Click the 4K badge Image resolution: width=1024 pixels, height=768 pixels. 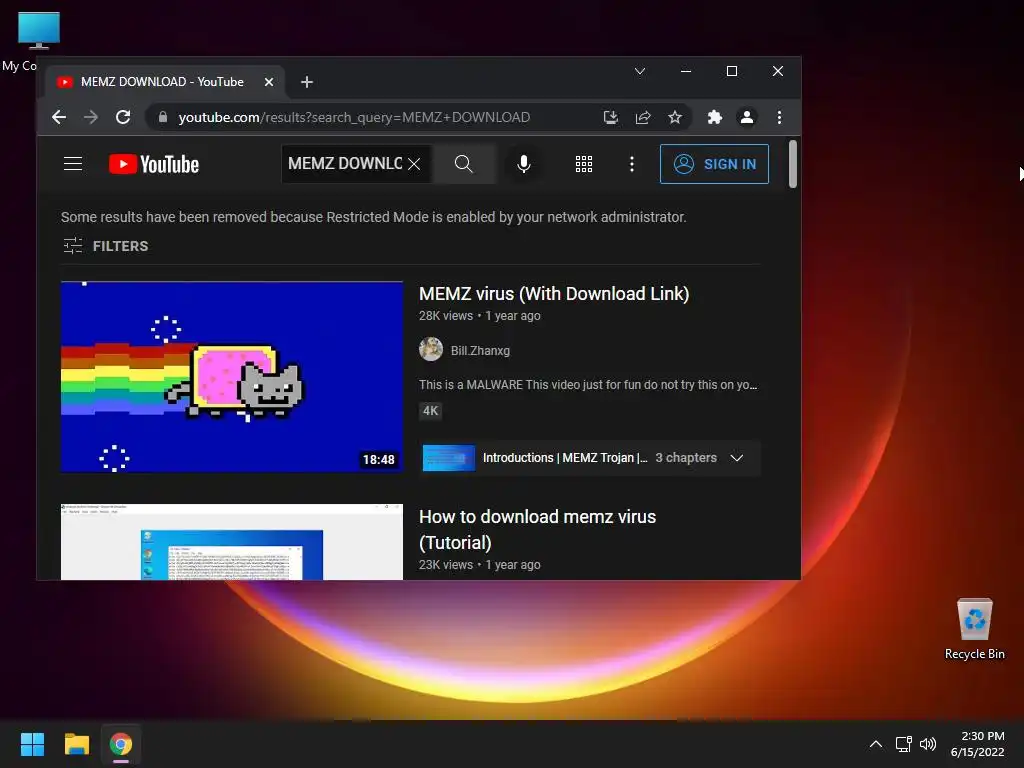pyautogui.click(x=430, y=411)
